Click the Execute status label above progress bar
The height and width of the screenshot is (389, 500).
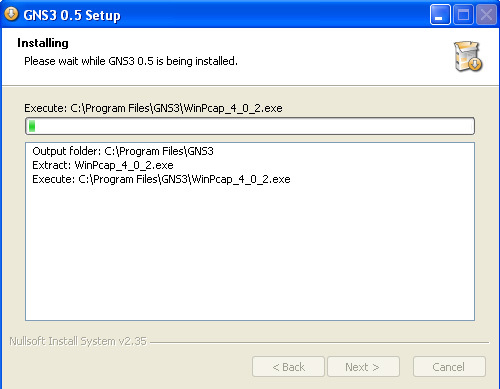coord(153,108)
